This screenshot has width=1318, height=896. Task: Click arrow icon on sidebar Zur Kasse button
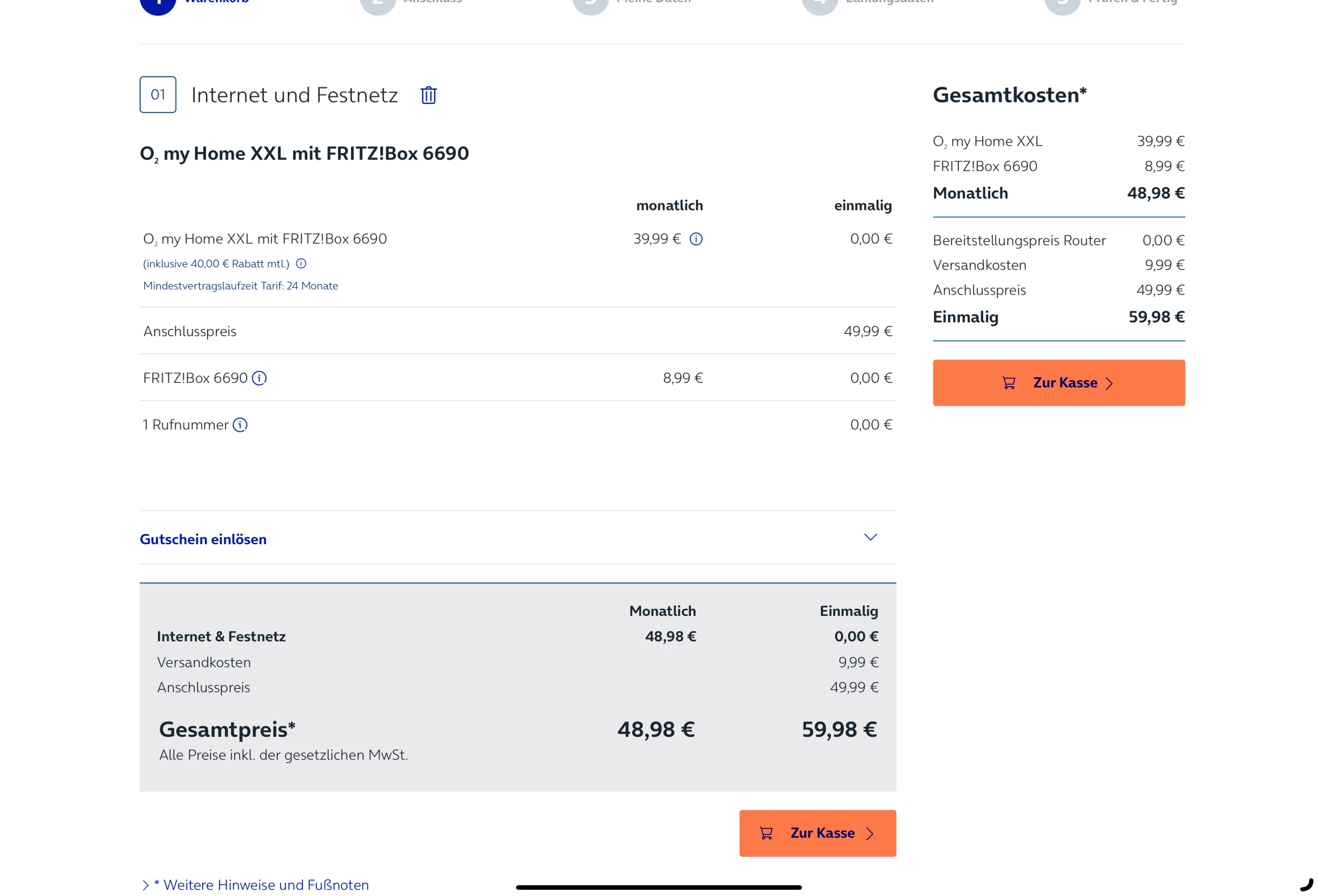click(x=1109, y=383)
